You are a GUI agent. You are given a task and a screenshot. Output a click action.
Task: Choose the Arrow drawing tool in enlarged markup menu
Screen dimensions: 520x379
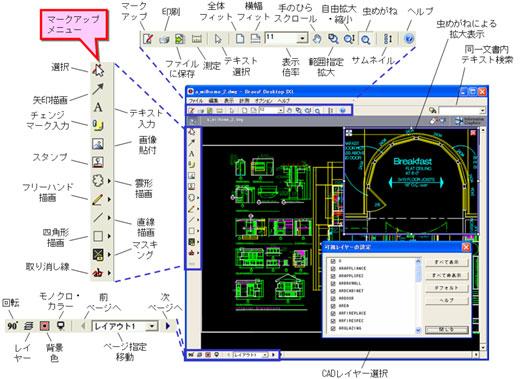pyautogui.click(x=98, y=89)
